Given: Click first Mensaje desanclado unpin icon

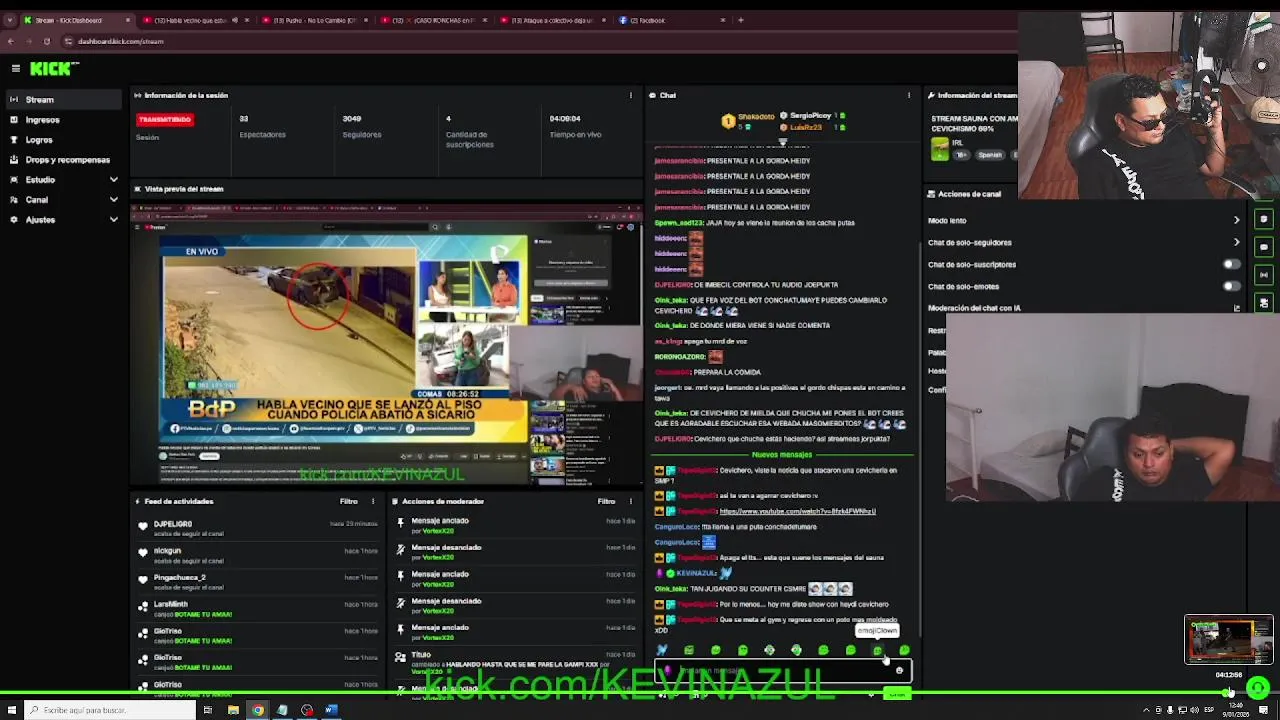Looking at the screenshot, I should pos(400,549).
